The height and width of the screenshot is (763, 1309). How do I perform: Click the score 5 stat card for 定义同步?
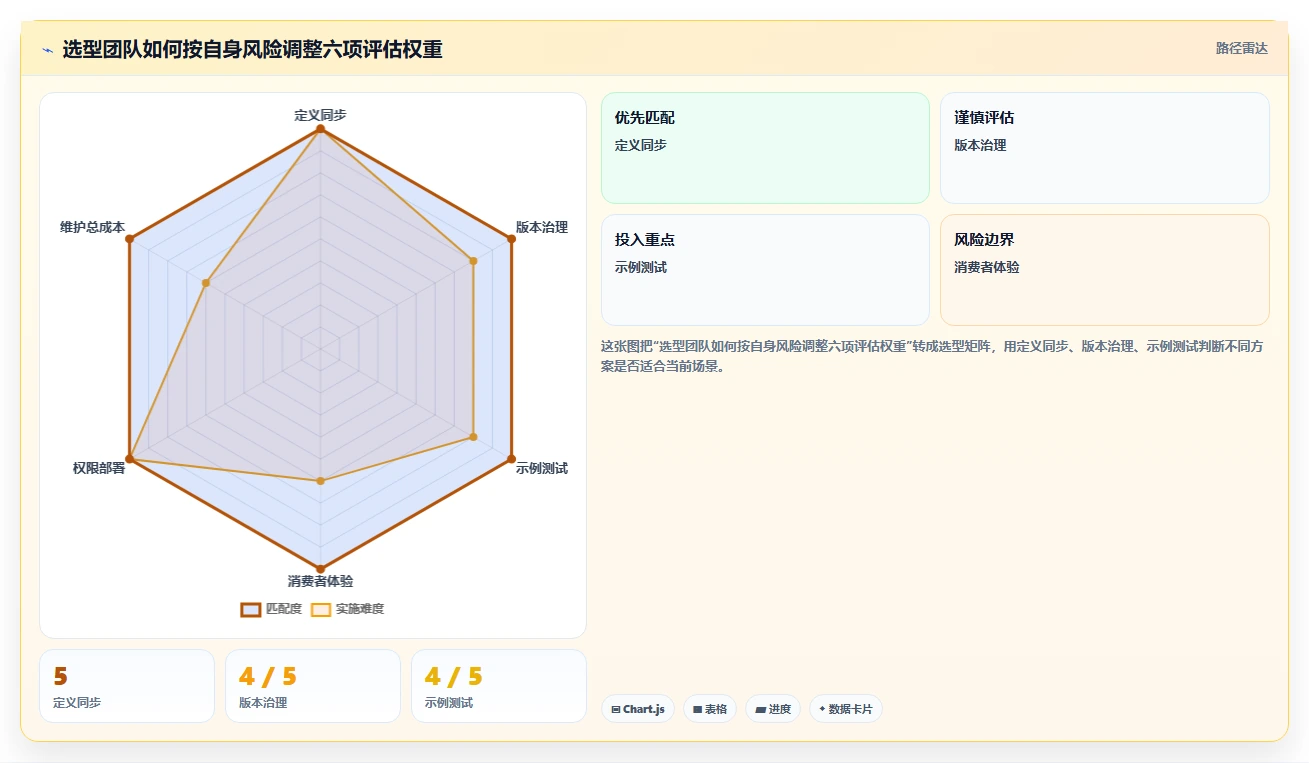(x=127, y=686)
